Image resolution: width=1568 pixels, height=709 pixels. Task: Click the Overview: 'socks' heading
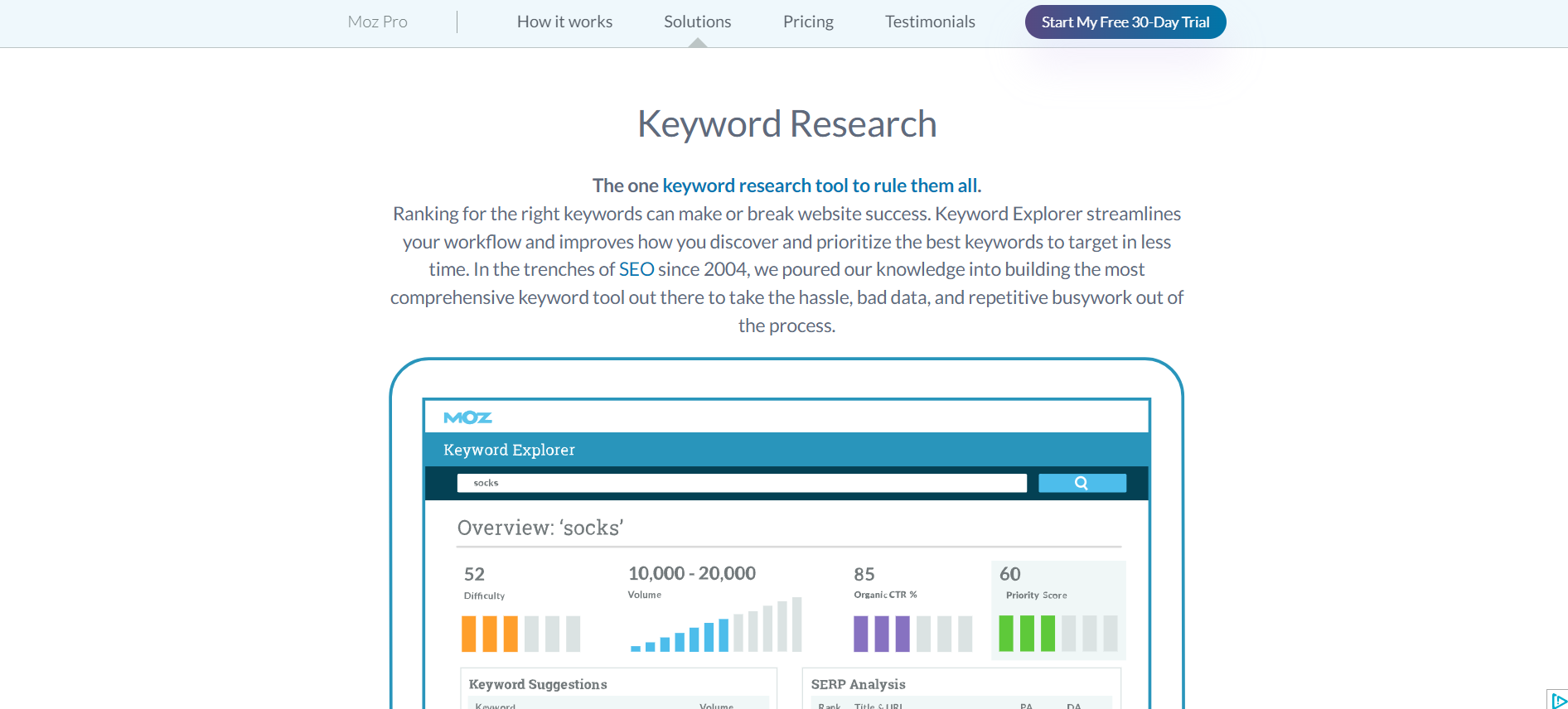pyautogui.click(x=540, y=528)
